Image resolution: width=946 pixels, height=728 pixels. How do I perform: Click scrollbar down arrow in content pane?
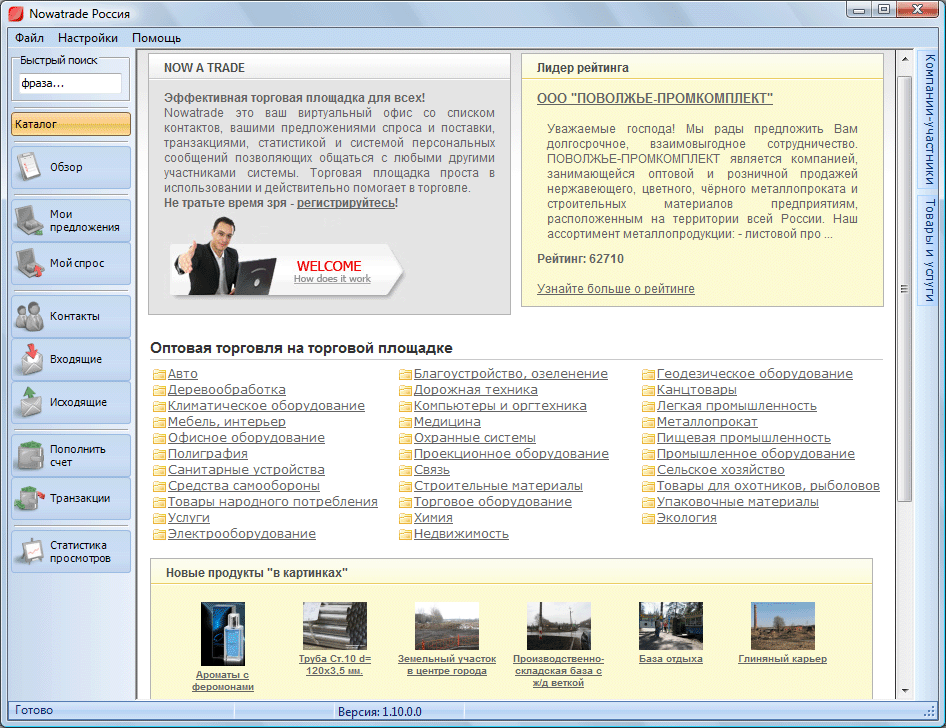coord(904,691)
